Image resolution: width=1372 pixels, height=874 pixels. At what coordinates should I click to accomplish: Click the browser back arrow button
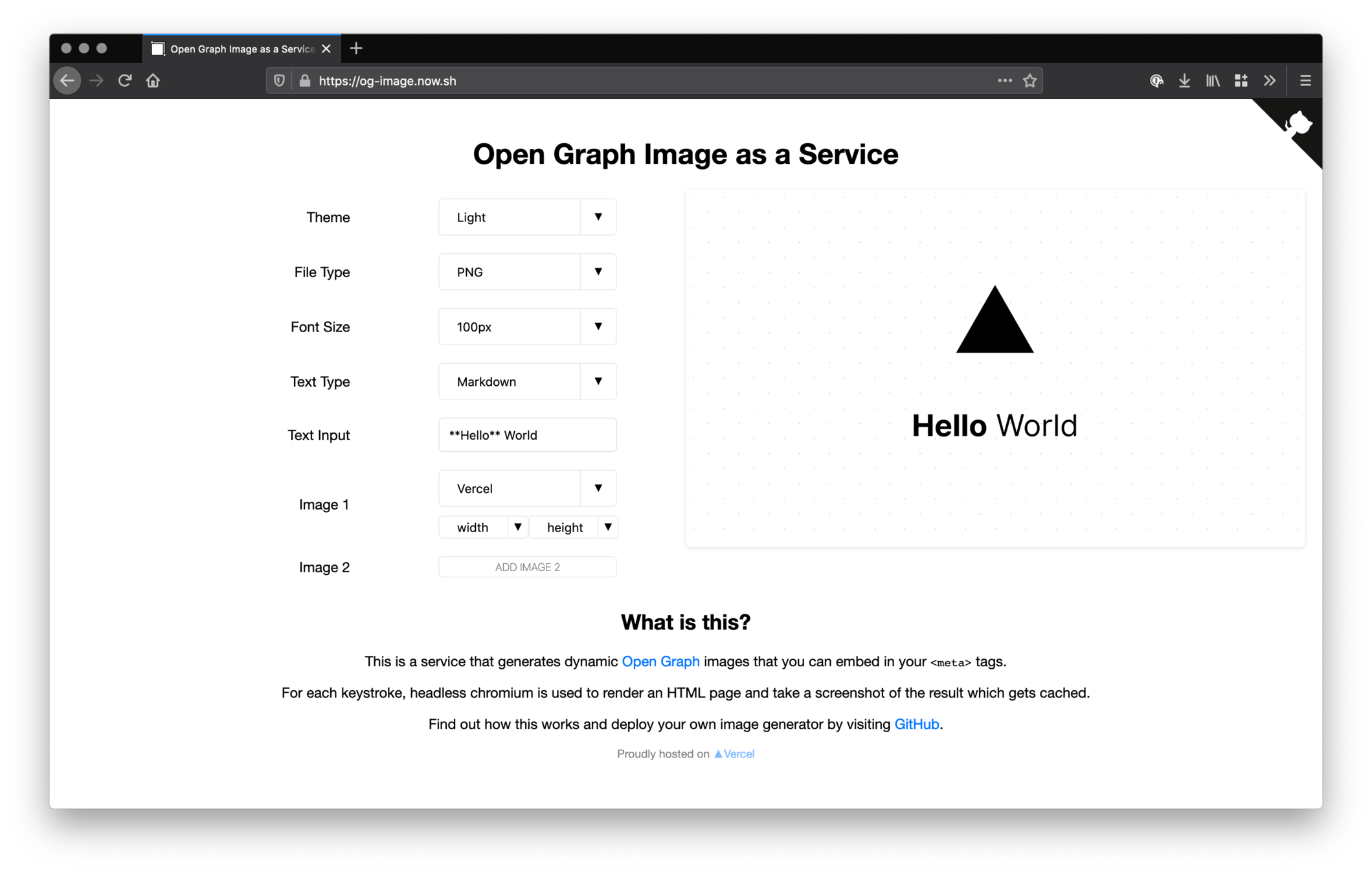click(67, 81)
